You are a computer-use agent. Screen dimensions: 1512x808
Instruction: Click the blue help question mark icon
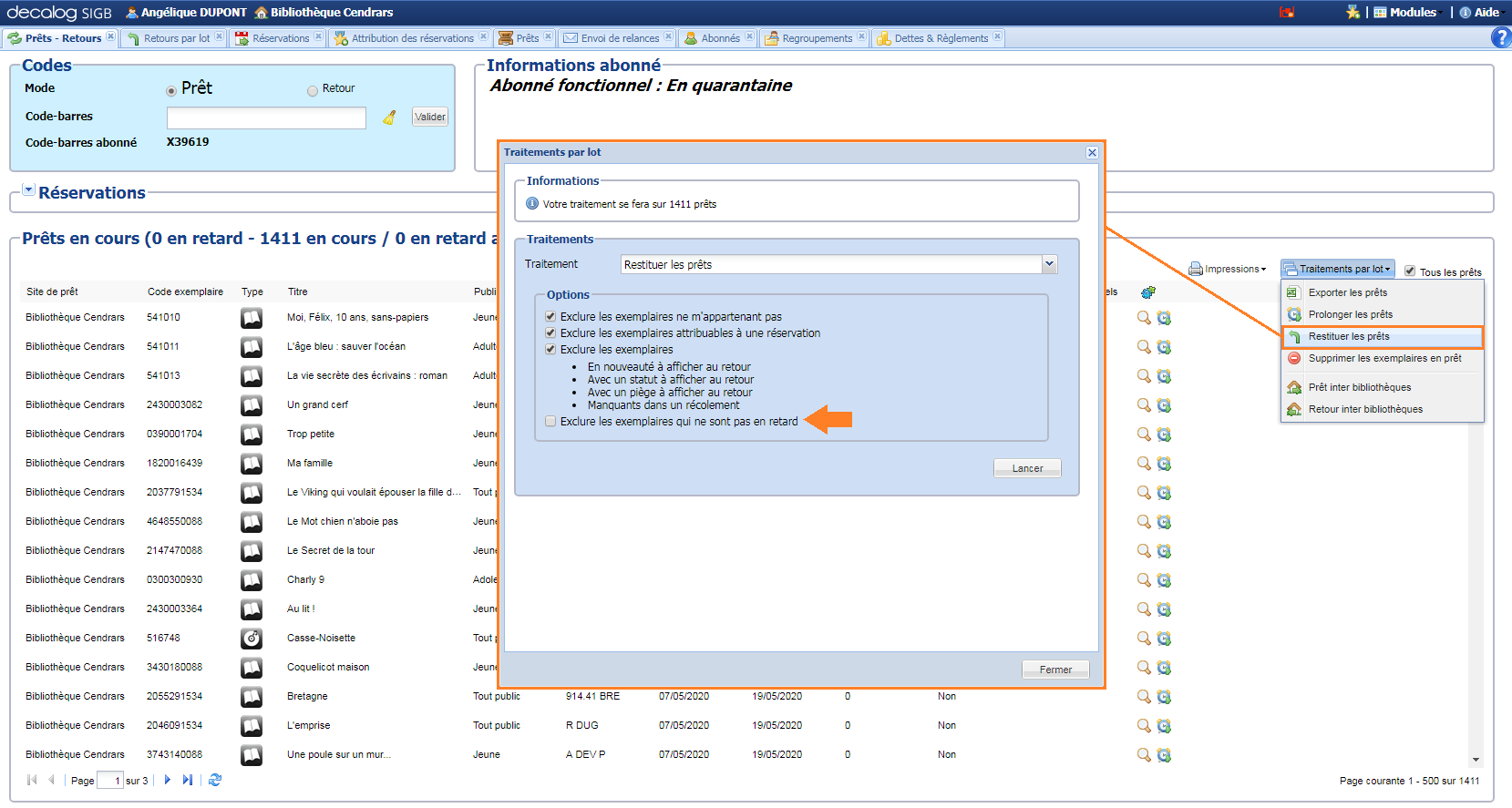(x=1500, y=37)
